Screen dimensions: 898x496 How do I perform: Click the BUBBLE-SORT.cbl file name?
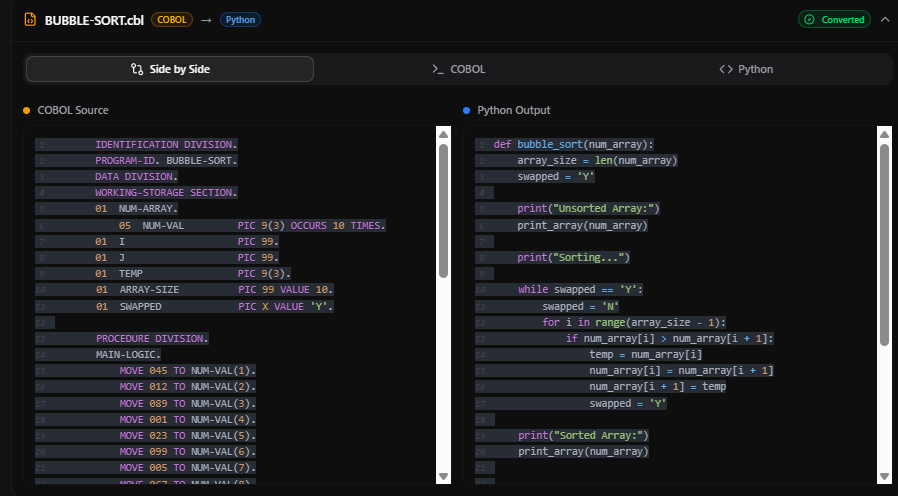point(94,20)
